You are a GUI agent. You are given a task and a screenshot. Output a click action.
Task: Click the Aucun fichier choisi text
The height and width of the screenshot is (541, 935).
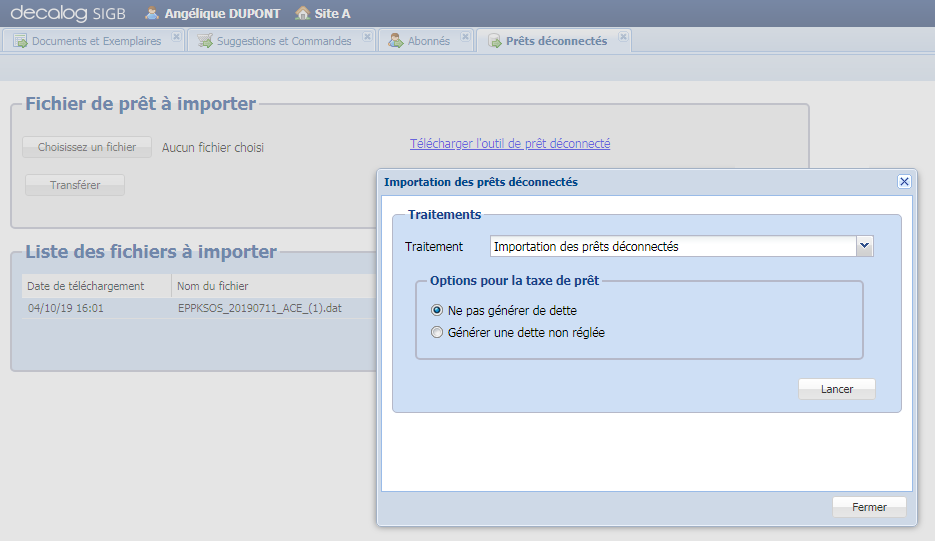point(213,147)
